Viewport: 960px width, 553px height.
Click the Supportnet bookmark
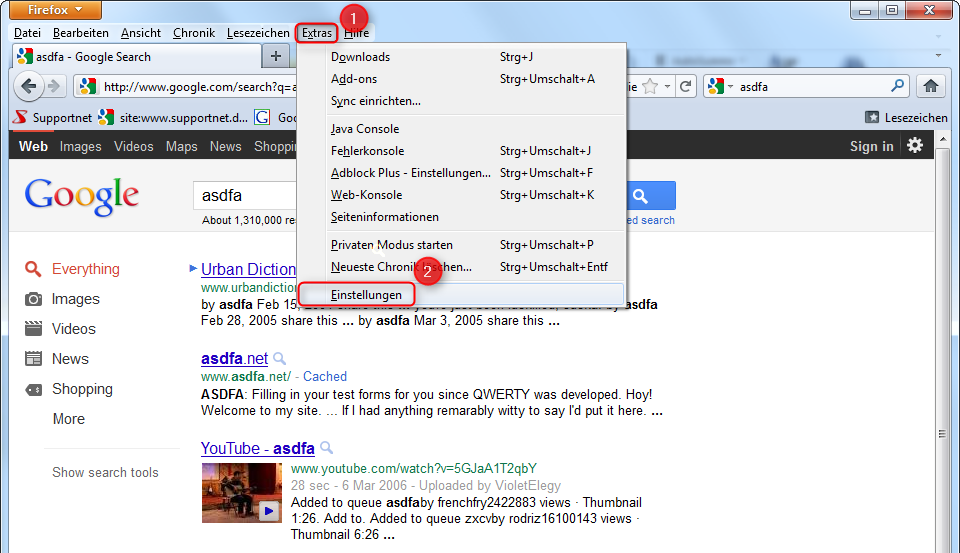point(53,118)
